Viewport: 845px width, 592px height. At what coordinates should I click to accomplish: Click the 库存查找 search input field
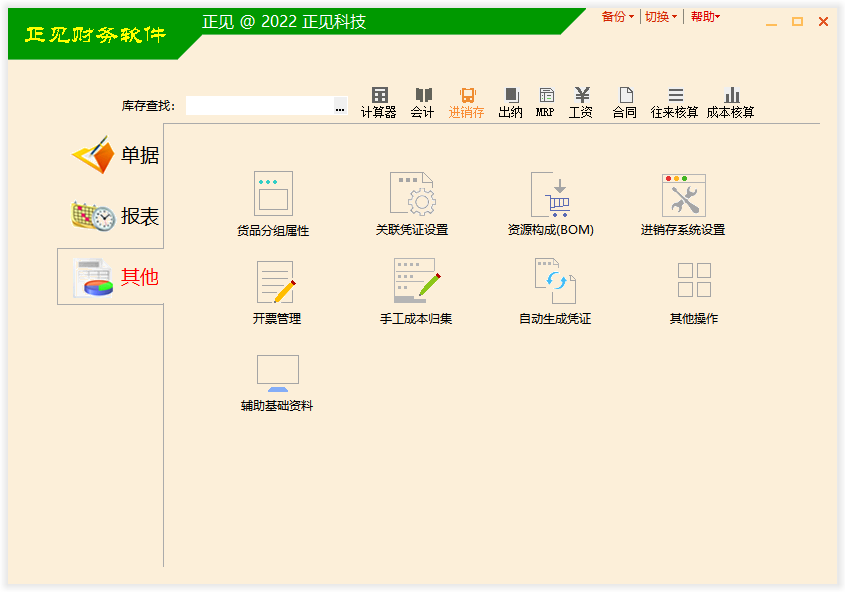[x=260, y=106]
